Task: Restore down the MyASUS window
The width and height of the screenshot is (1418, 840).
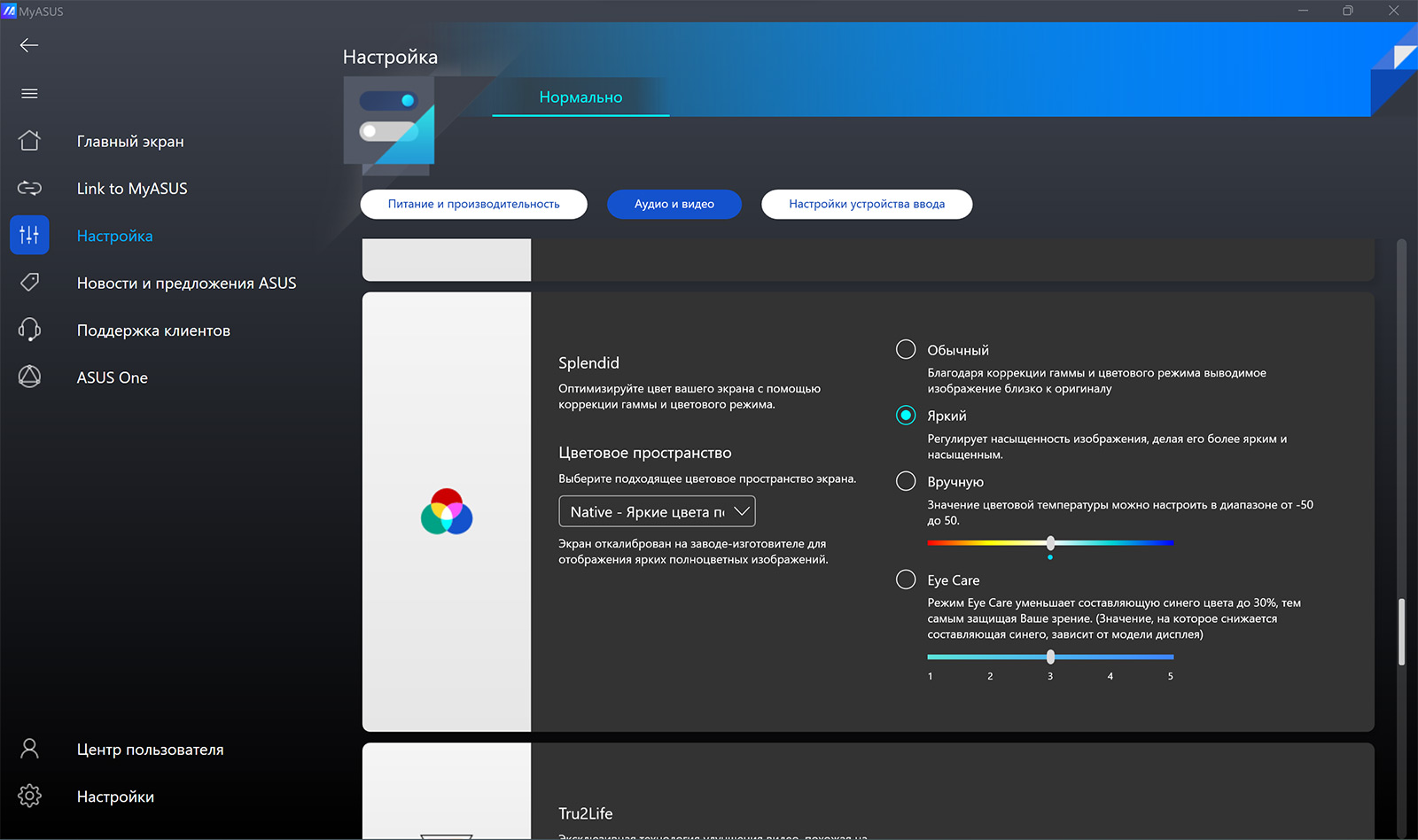Action: click(1348, 11)
